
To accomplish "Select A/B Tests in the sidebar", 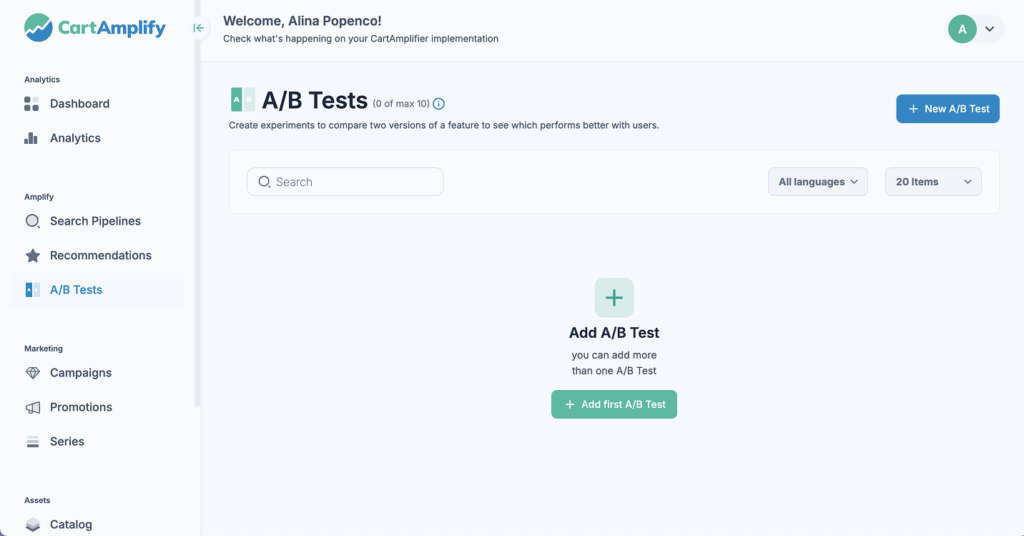I will [76, 290].
